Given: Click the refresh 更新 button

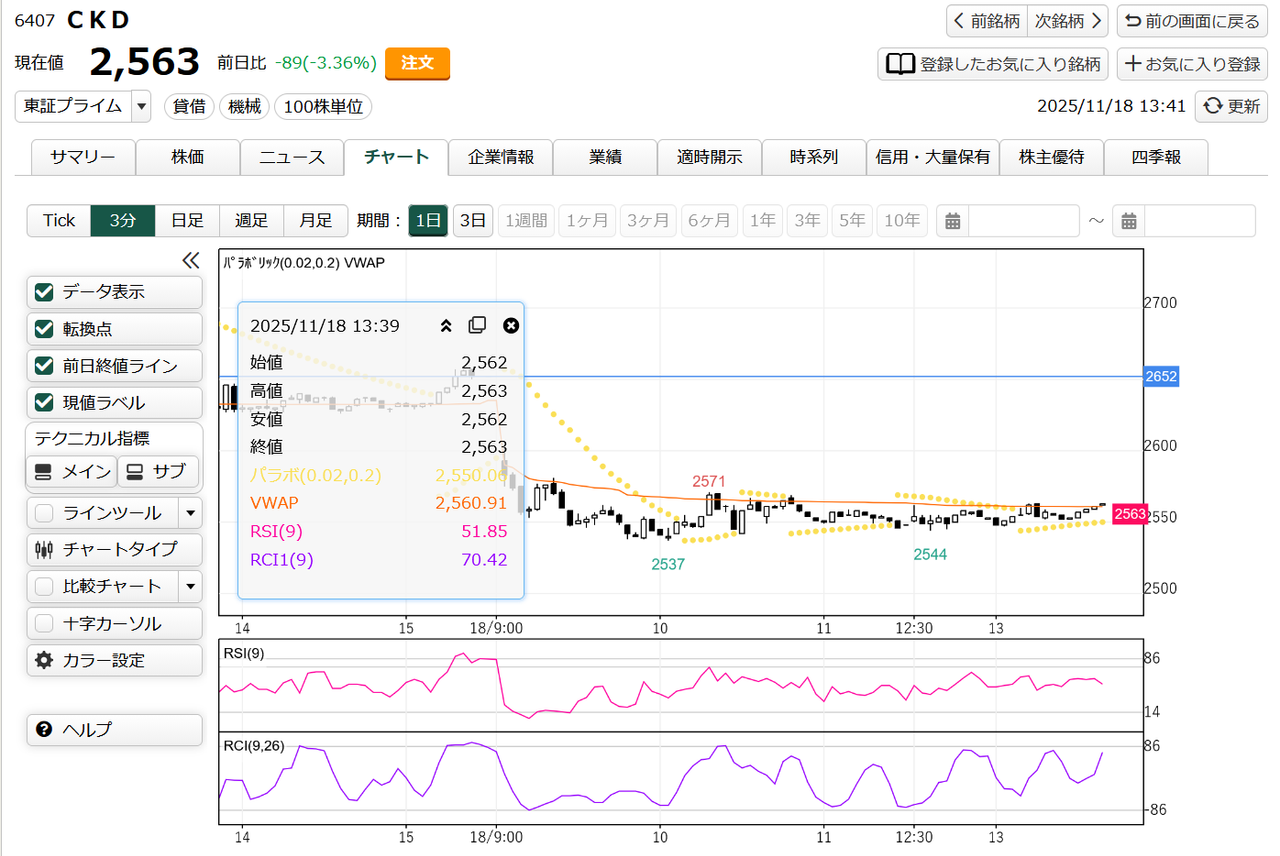Looking at the screenshot, I should pos(1231,106).
